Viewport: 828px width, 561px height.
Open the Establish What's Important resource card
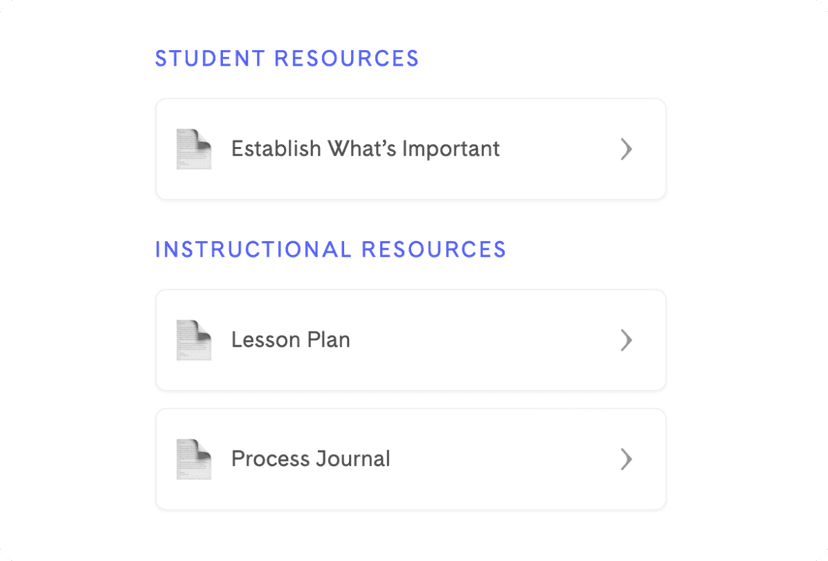point(411,149)
